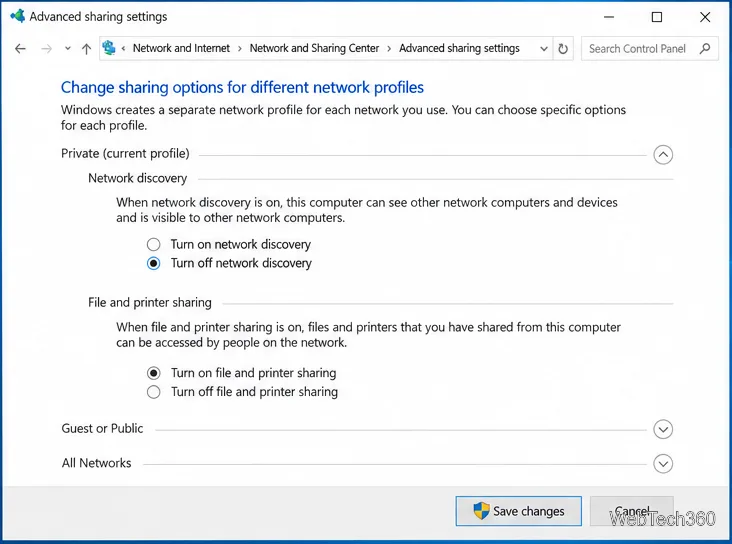Image resolution: width=732 pixels, height=544 pixels.
Task: Close the Advanced sharing settings window
Action: [x=705, y=17]
